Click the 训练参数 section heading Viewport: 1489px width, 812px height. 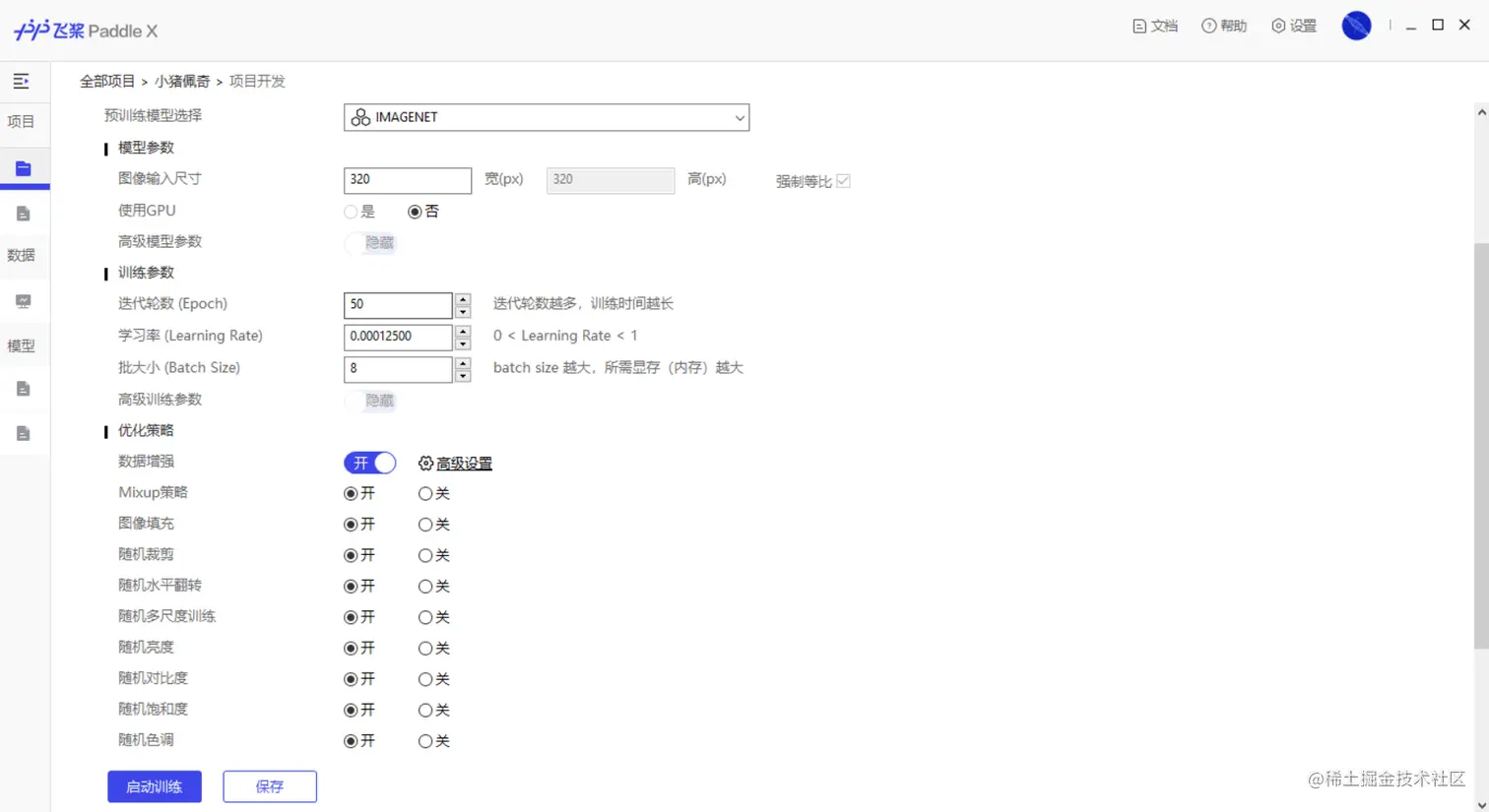(x=146, y=273)
